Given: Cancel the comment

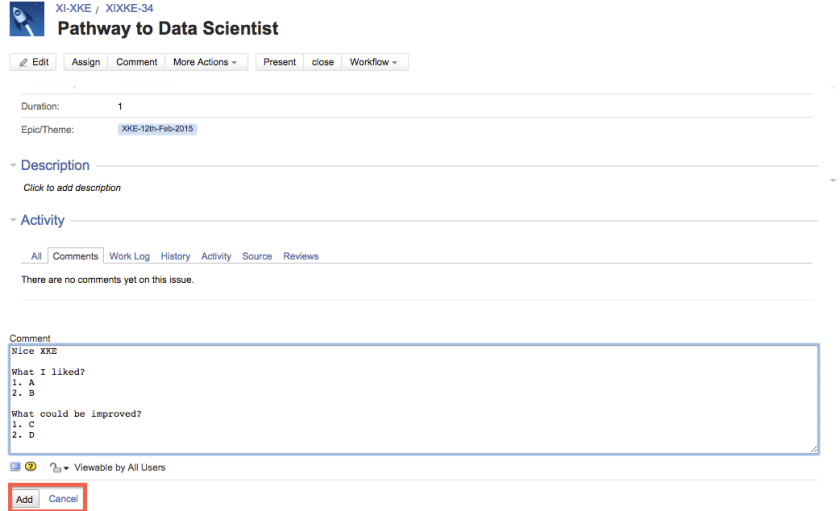Looking at the screenshot, I should 63,499.
